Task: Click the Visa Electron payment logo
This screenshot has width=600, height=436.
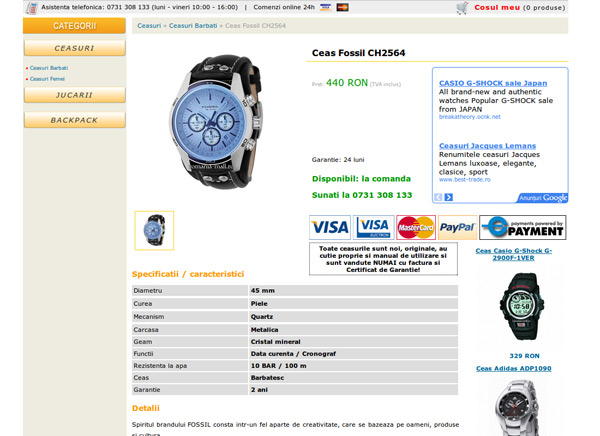Action: coord(373,227)
